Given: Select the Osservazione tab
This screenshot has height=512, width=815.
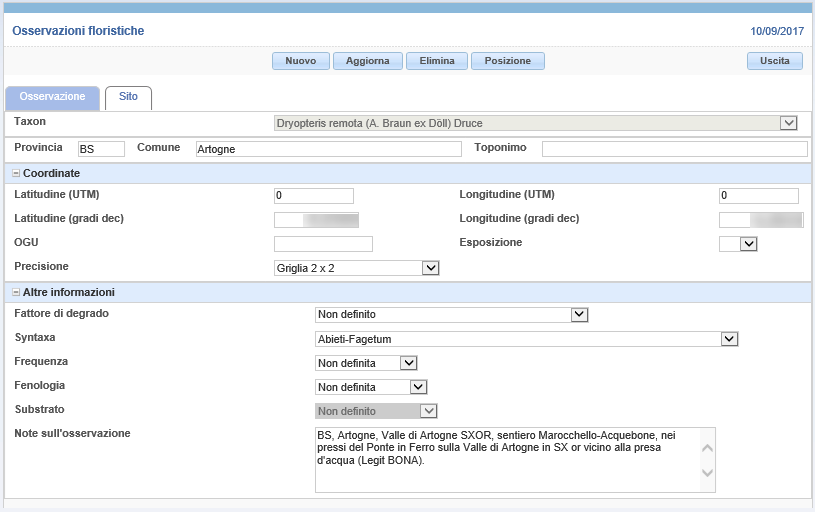Looking at the screenshot, I should click(52, 97).
